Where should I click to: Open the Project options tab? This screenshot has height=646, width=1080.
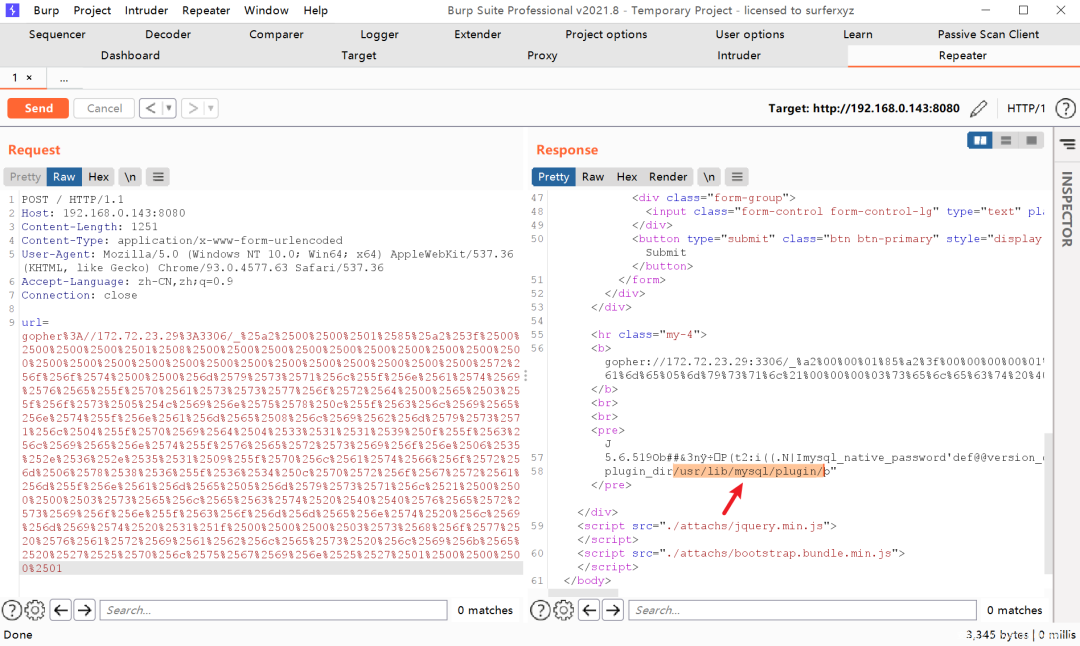pos(606,34)
